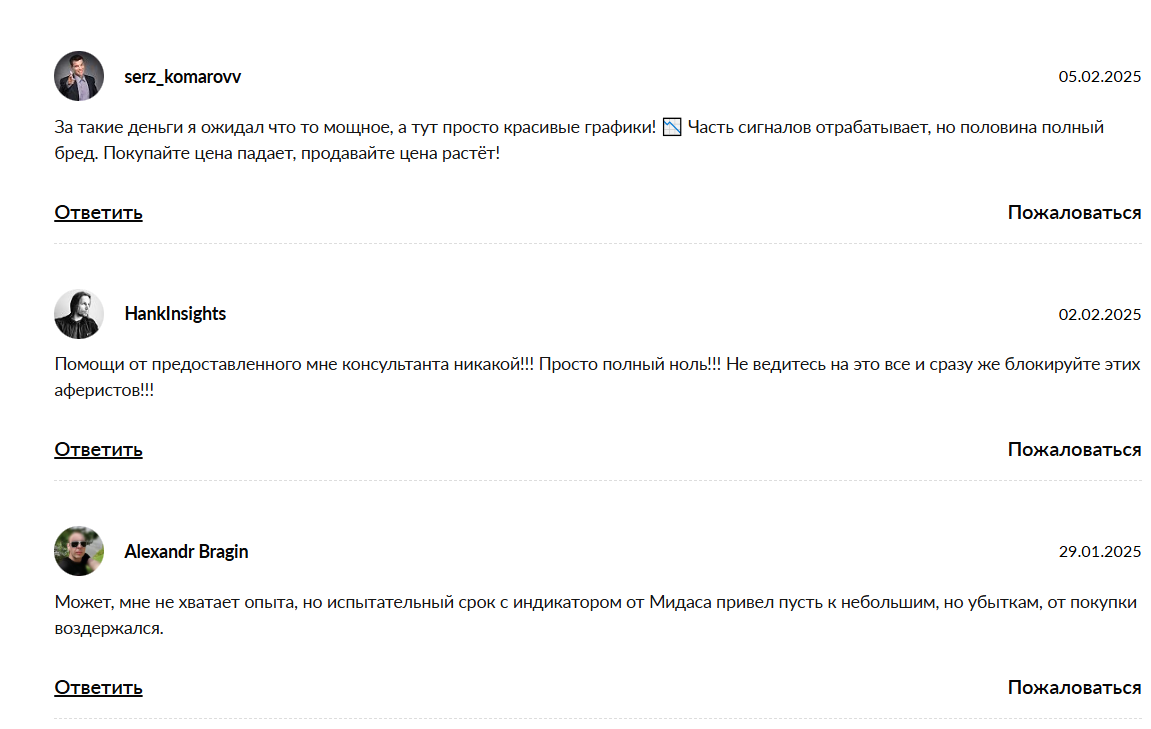Click the chart emoji in first review
This screenshot has width=1151, height=729.
[672, 127]
